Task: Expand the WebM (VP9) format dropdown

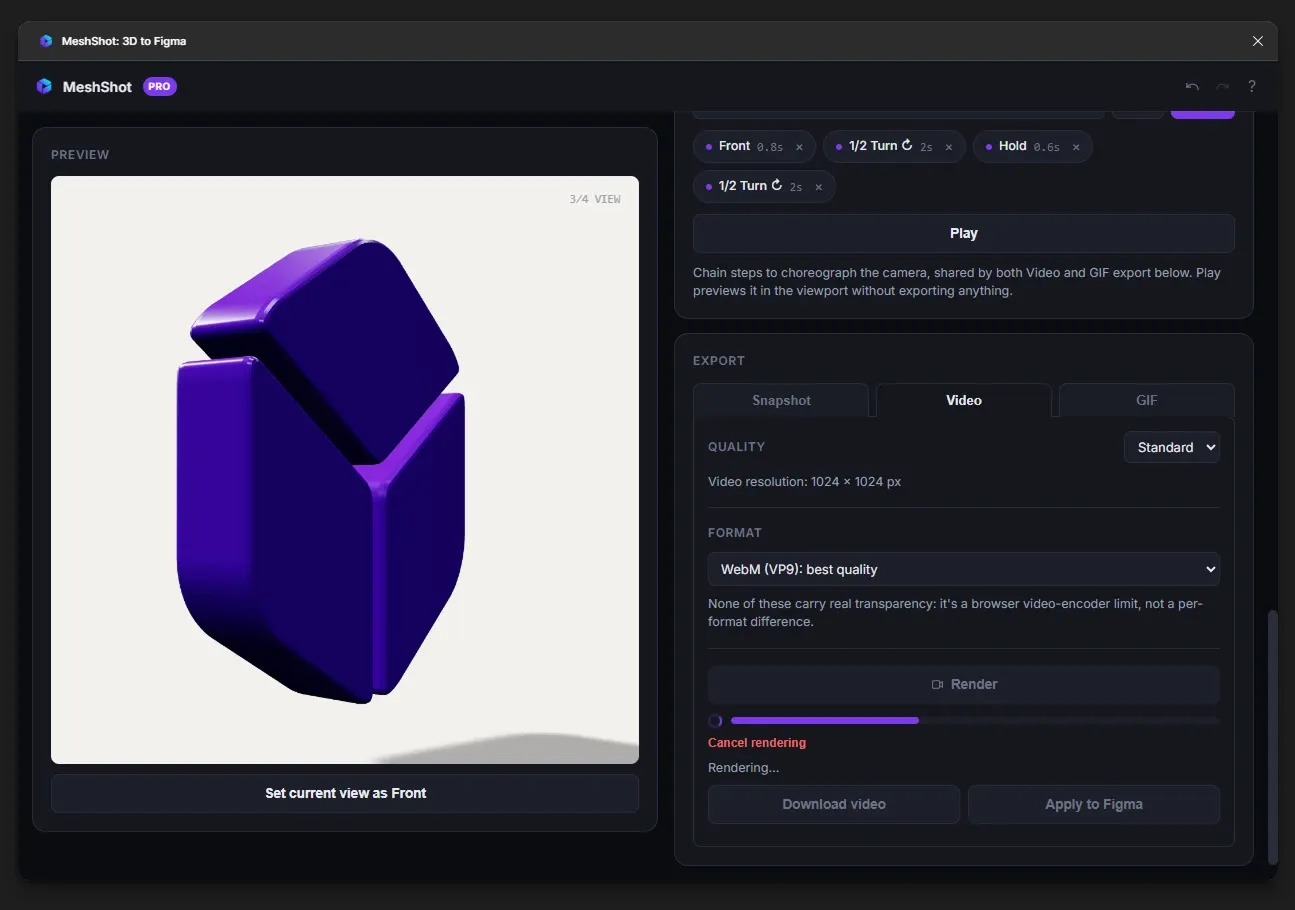Action: tap(964, 569)
